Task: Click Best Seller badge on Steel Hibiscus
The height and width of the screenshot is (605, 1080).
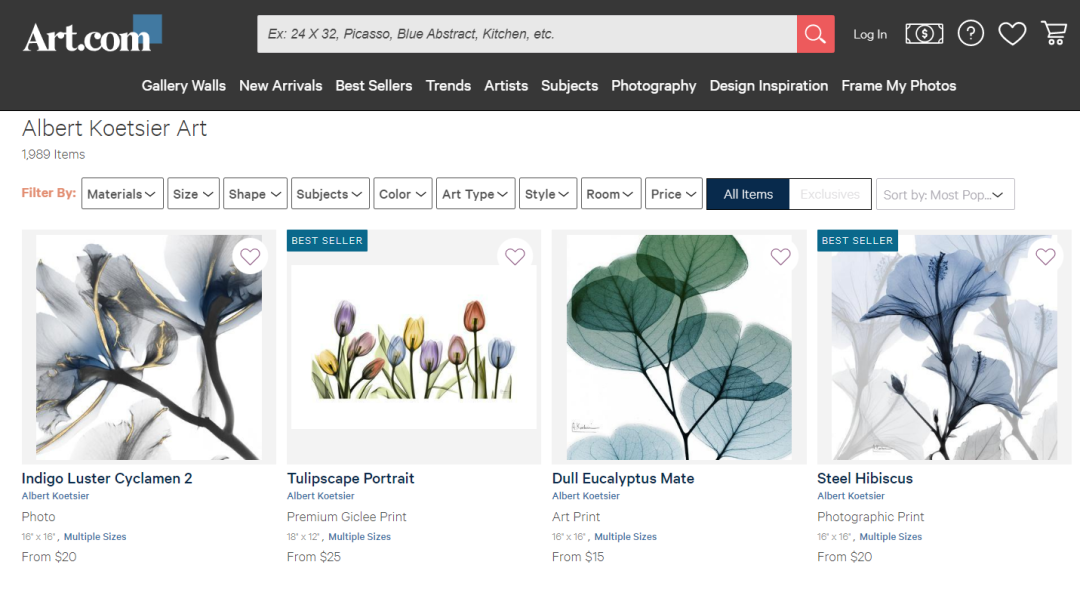Action: [x=858, y=240]
